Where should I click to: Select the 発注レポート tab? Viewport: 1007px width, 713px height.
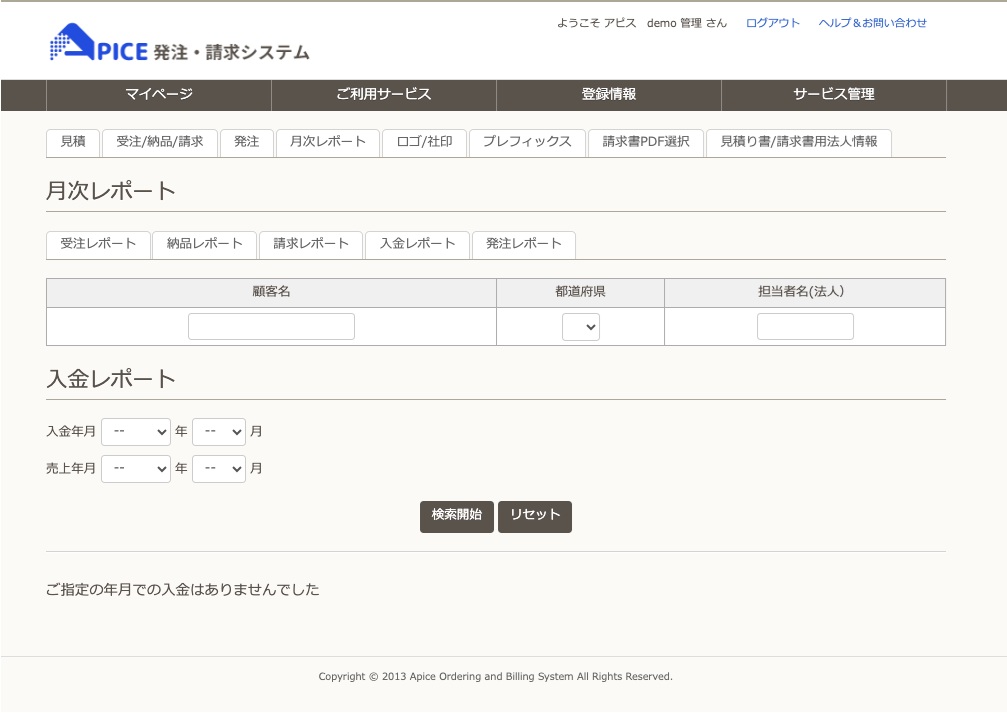(x=523, y=244)
